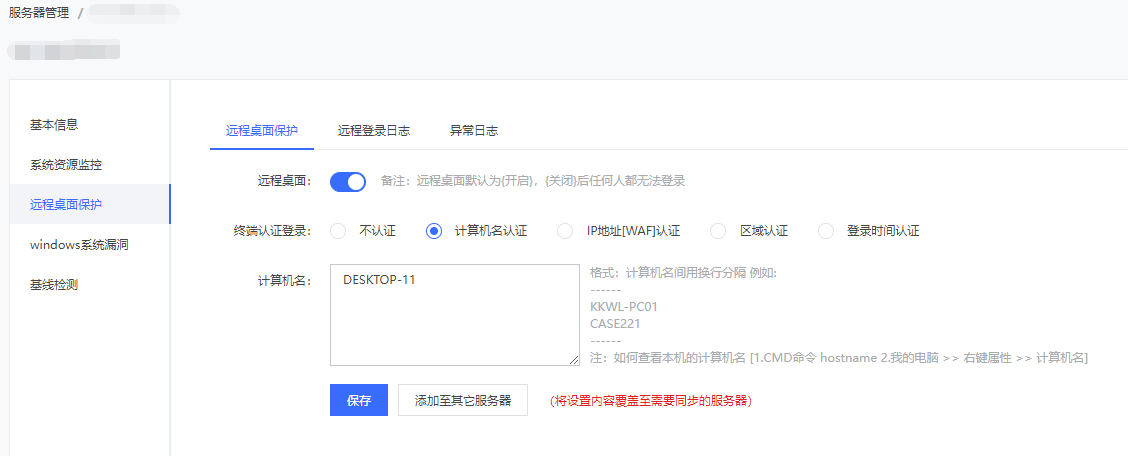Select the 不认证 radio option
1128x456 pixels.
click(338, 231)
